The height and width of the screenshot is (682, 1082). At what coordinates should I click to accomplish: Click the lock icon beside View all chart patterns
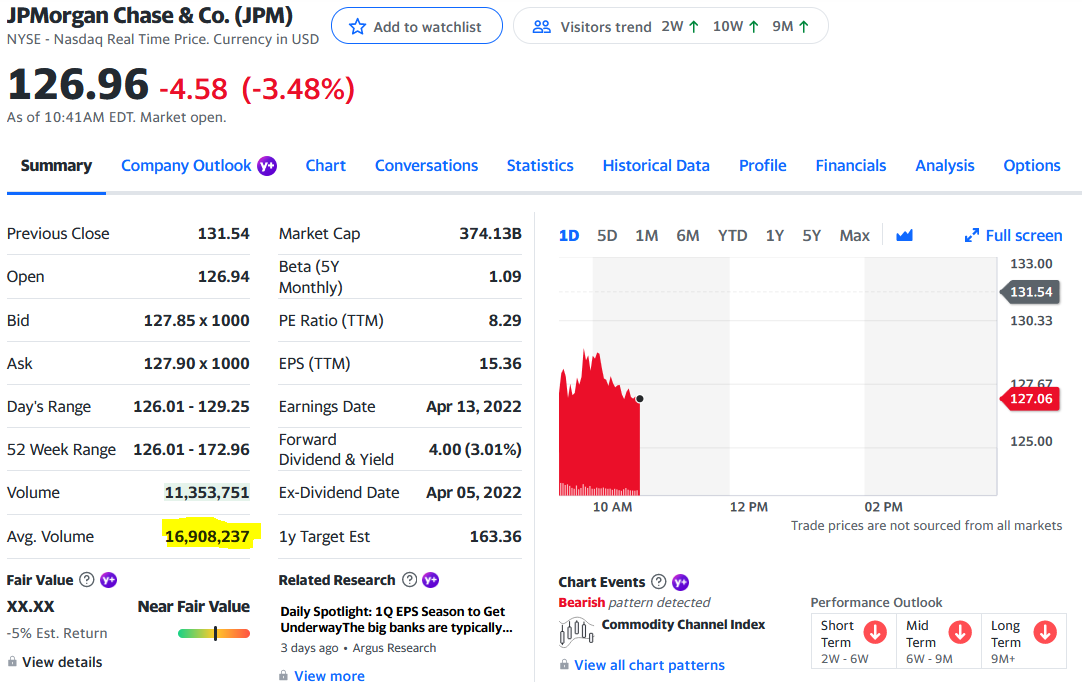point(564,664)
